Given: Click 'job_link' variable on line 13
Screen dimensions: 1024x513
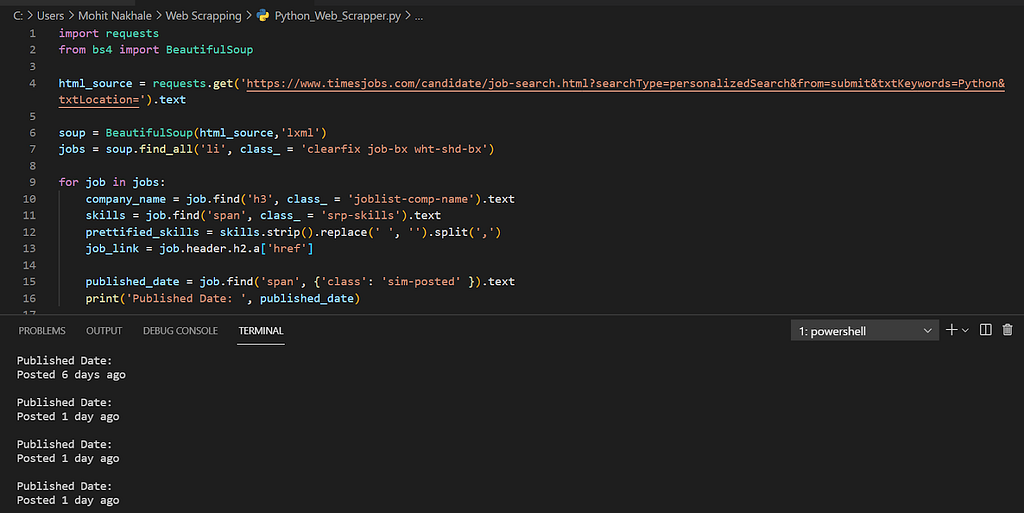Looking at the screenshot, I should click(x=112, y=249).
